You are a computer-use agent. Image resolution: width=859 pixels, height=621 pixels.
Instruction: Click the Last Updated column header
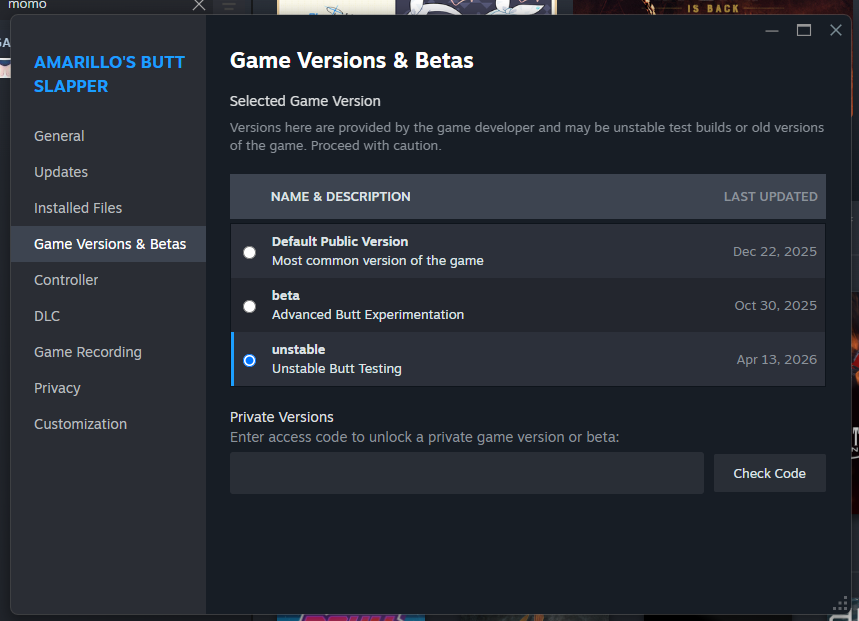[770, 197]
